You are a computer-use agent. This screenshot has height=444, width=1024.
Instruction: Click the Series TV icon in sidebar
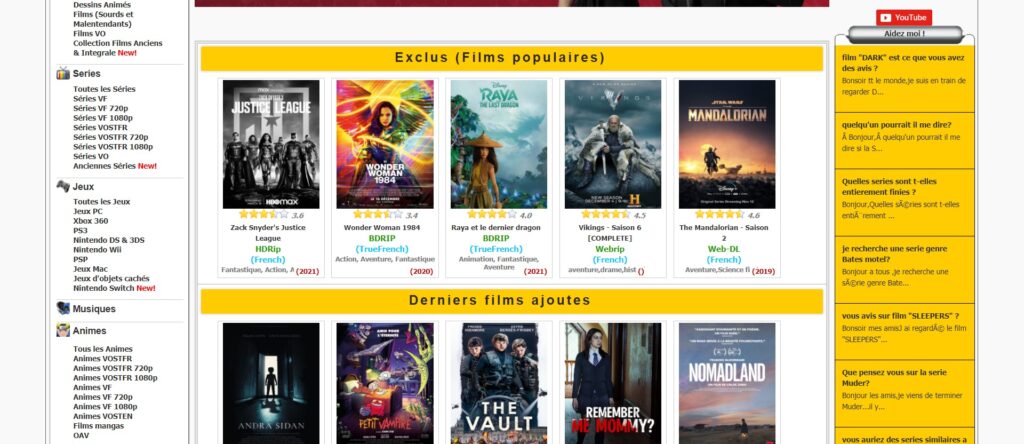[x=63, y=73]
